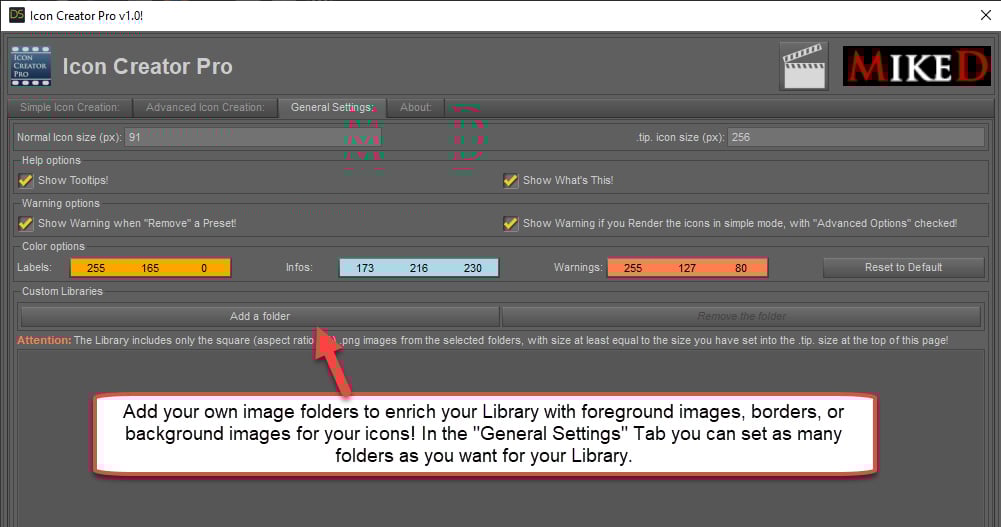Toggle the Show Tooltips checkbox
The height and width of the screenshot is (527, 1001).
[x=26, y=181]
